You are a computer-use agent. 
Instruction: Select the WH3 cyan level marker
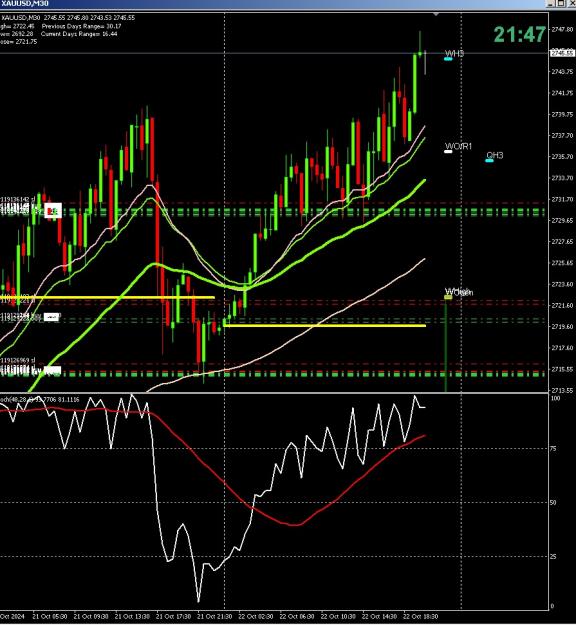click(448, 59)
